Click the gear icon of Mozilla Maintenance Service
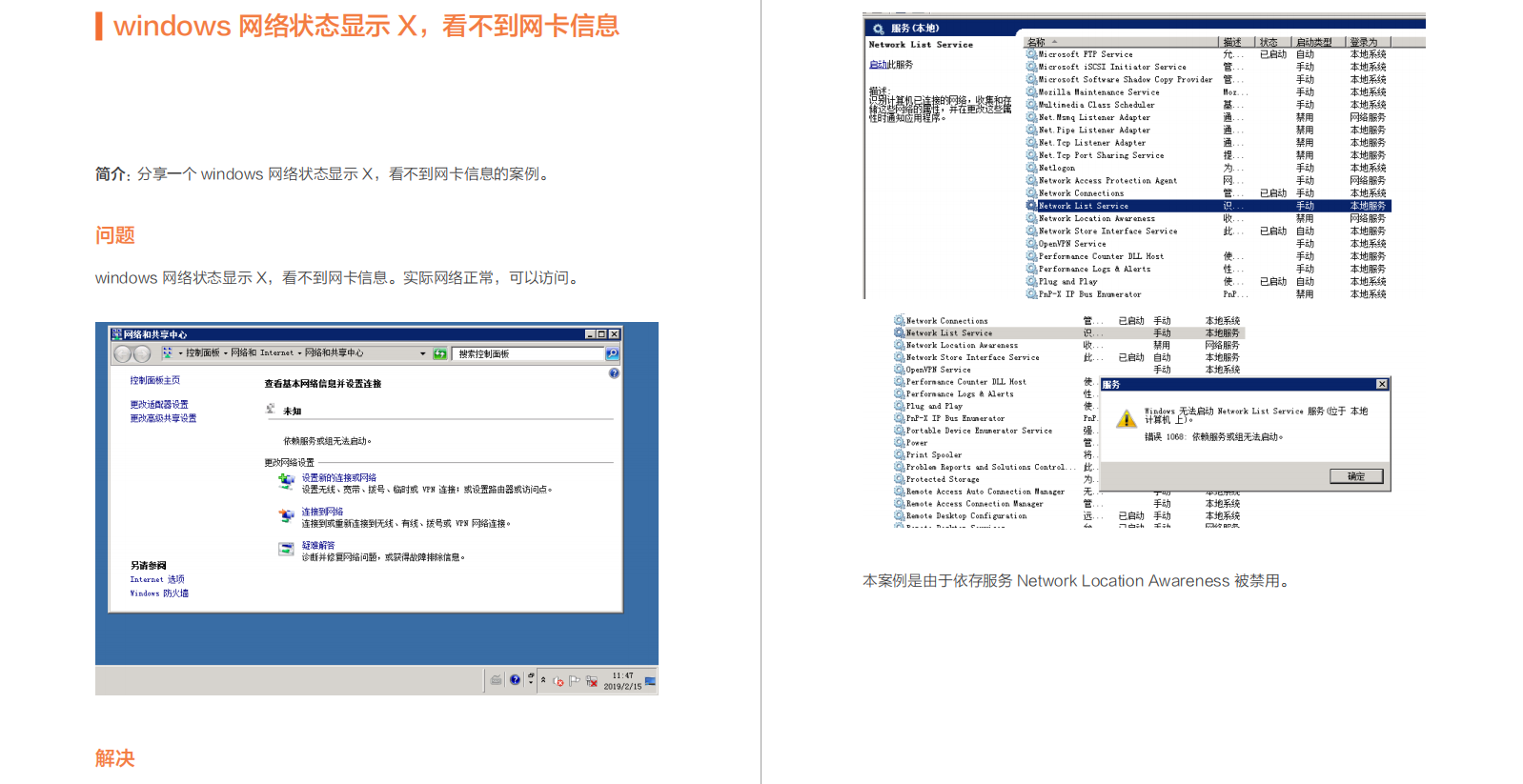The width and height of the screenshot is (1523, 784). 1031,92
